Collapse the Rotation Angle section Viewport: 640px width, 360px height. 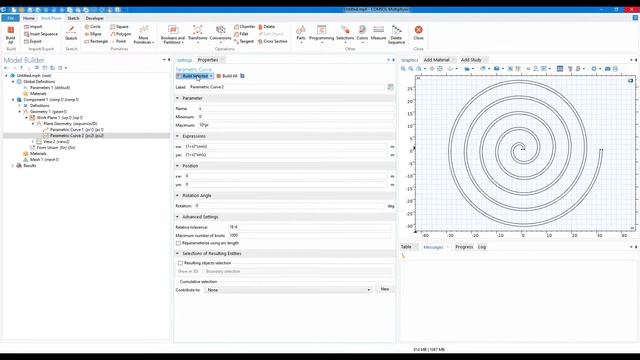(x=177, y=196)
